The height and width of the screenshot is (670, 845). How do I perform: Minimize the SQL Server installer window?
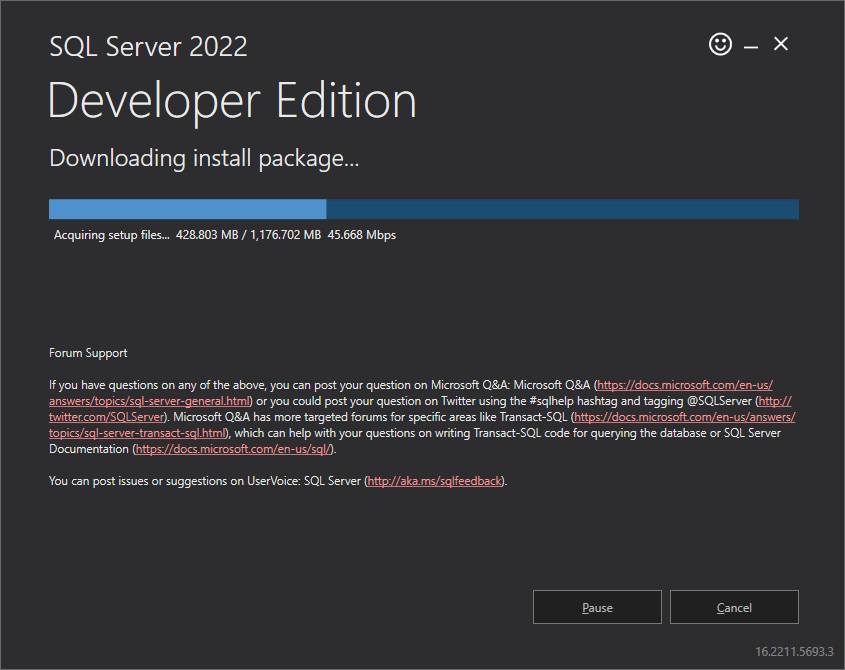pos(750,45)
